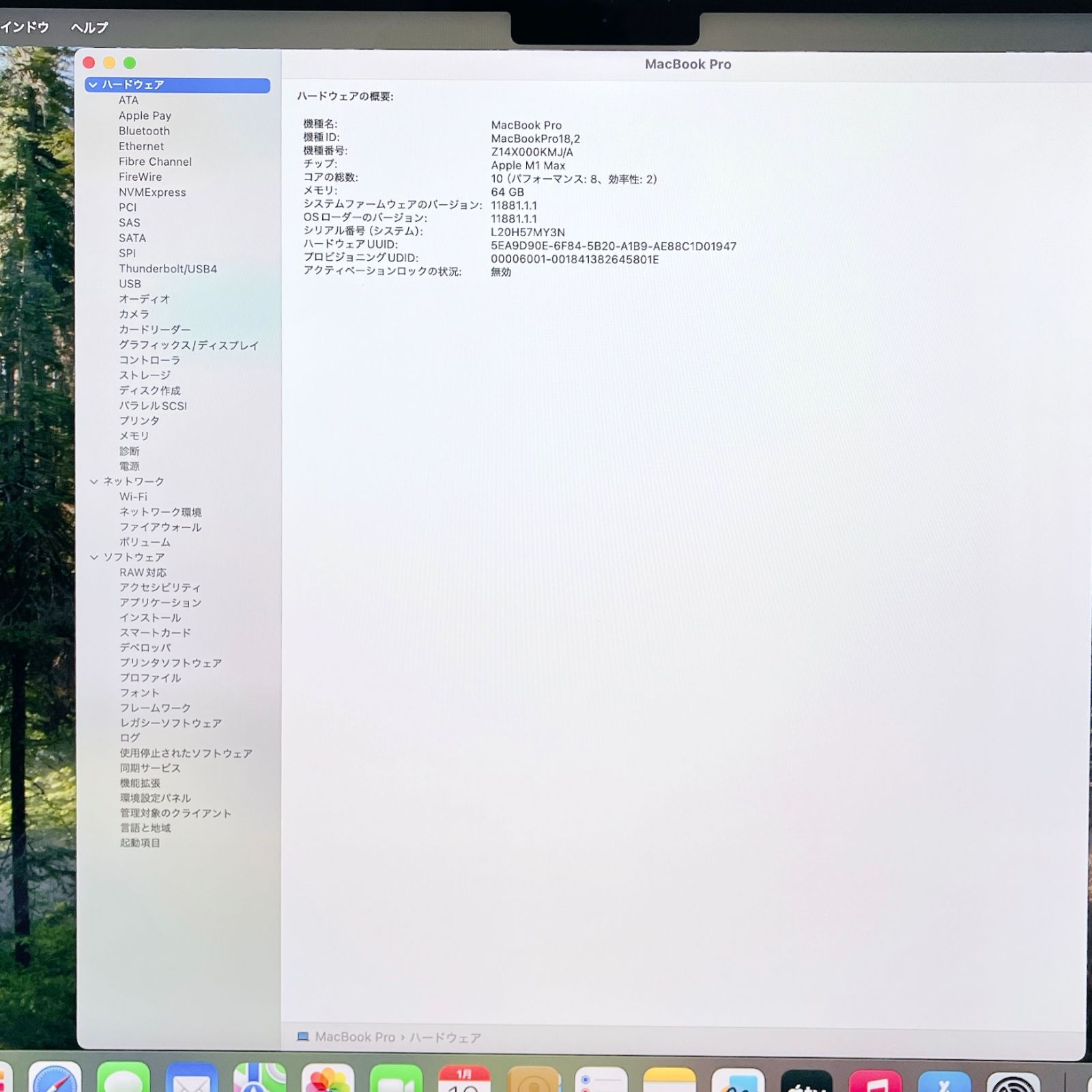This screenshot has width=1092, height=1092.
Task: Click the chip value Apple M1 Max
Action: [x=528, y=165]
